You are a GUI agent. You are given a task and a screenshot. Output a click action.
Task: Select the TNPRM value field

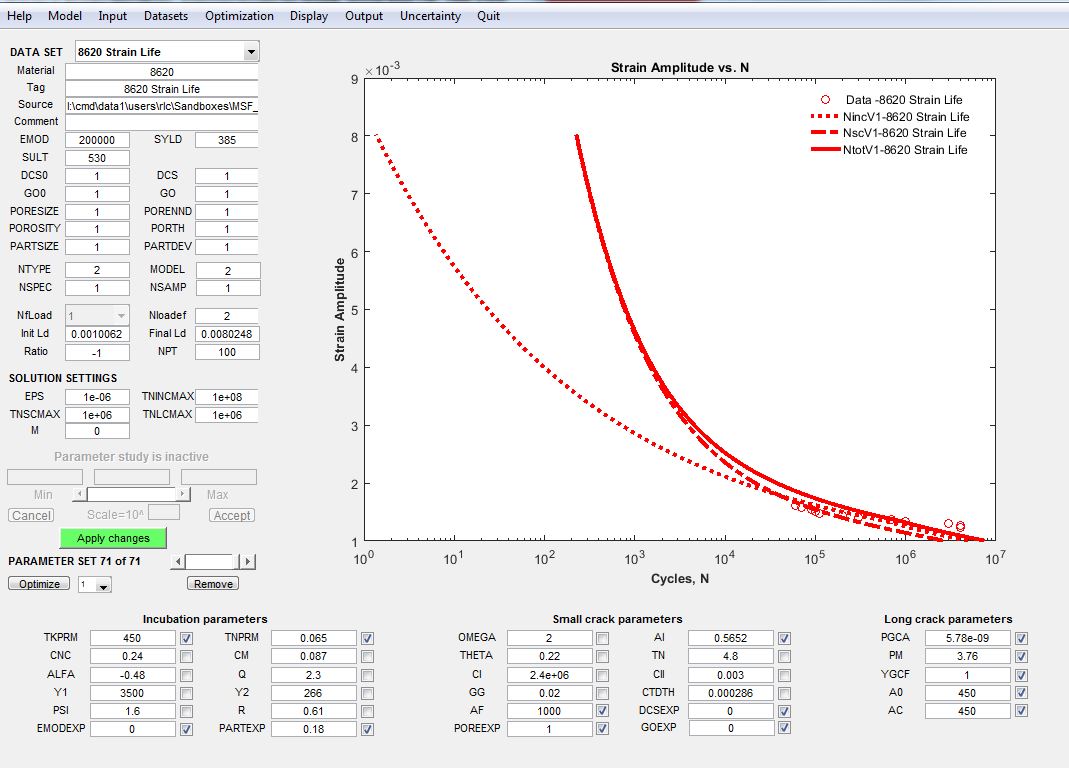pos(313,638)
